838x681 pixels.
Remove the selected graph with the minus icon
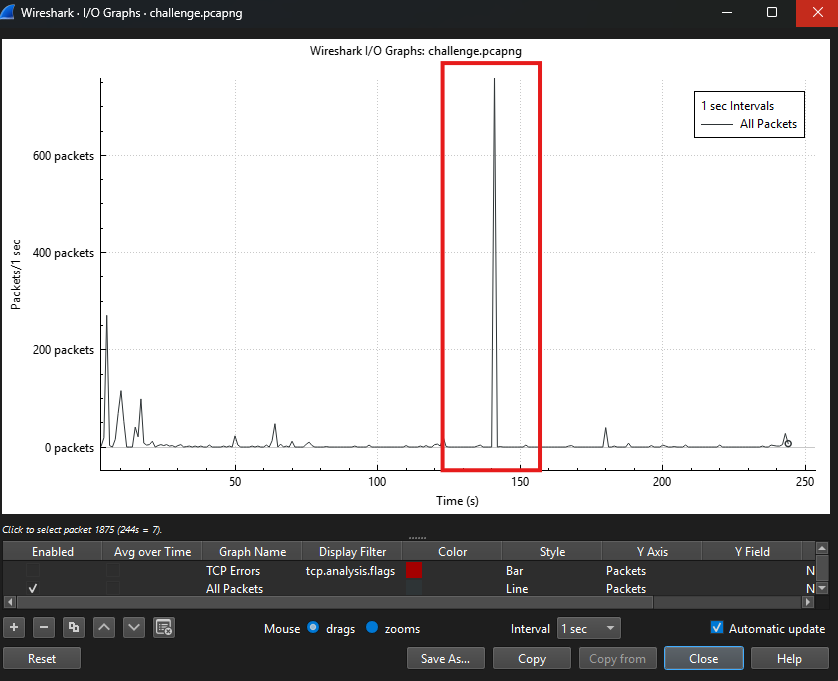[44, 627]
